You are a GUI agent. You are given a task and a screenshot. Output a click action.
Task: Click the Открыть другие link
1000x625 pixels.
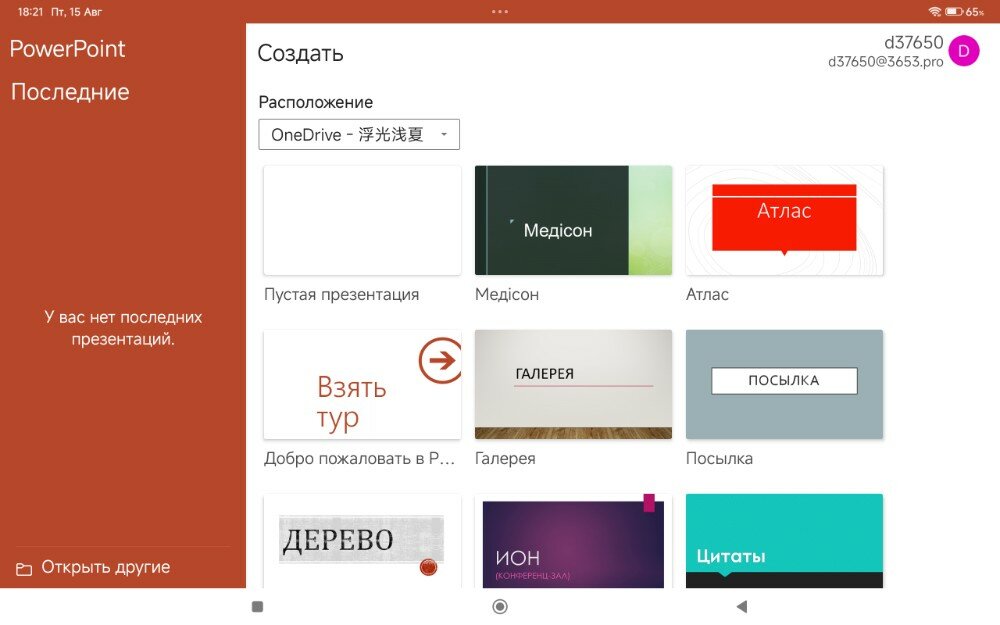pyautogui.click(x=106, y=567)
